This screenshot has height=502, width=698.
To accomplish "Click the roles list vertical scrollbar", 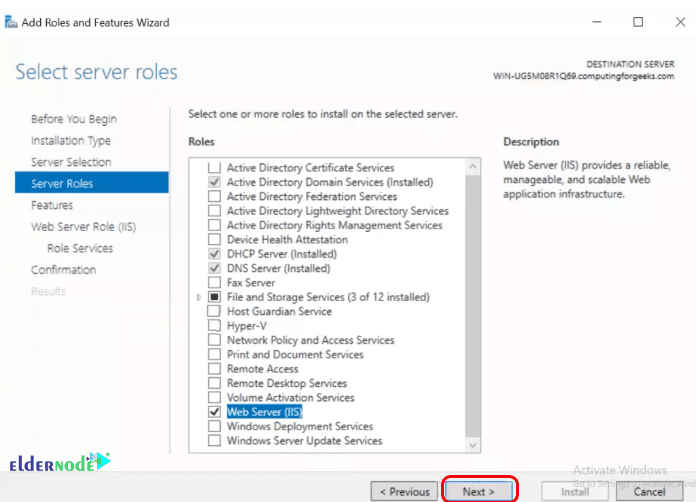I will tap(473, 300).
